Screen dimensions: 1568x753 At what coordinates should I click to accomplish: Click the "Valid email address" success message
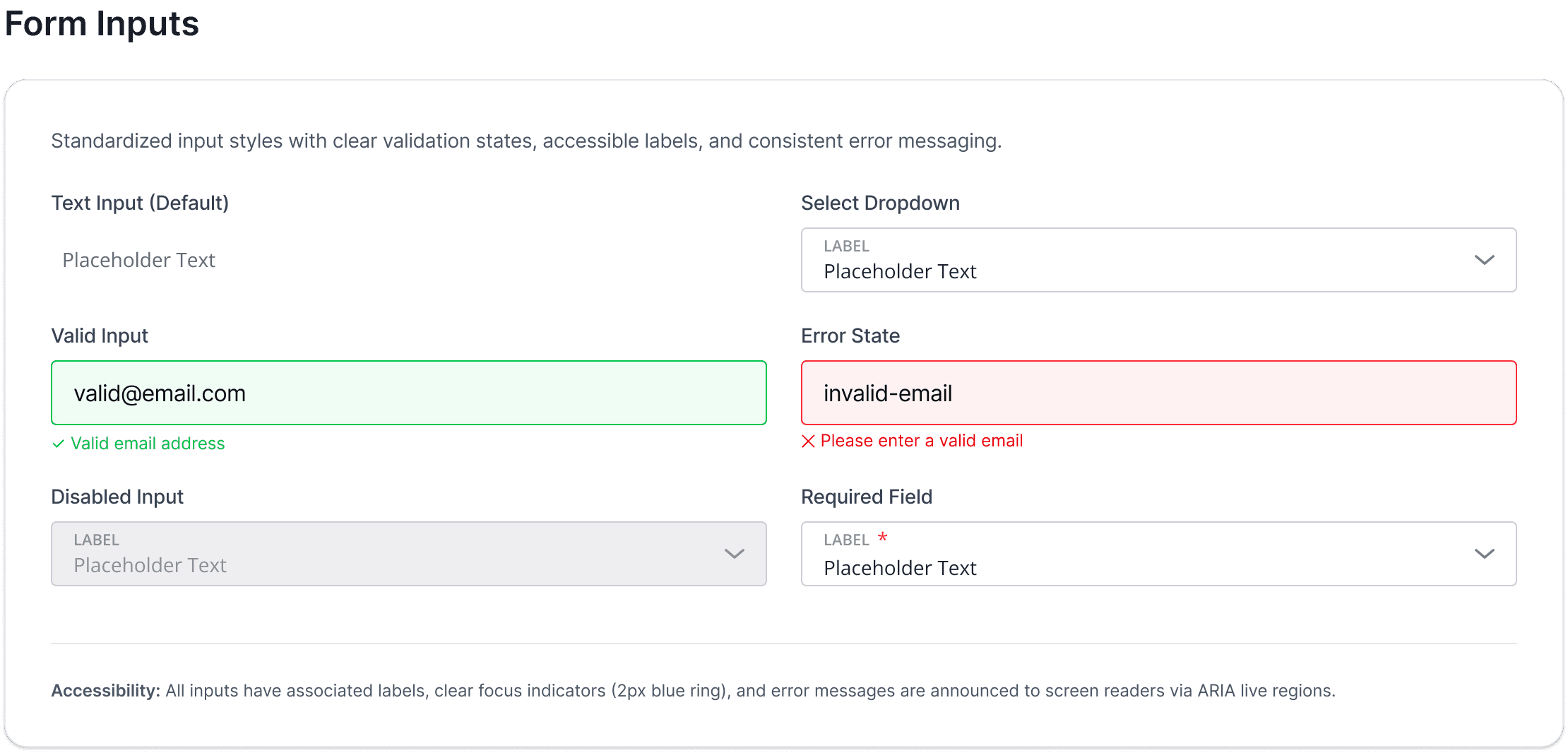[148, 444]
